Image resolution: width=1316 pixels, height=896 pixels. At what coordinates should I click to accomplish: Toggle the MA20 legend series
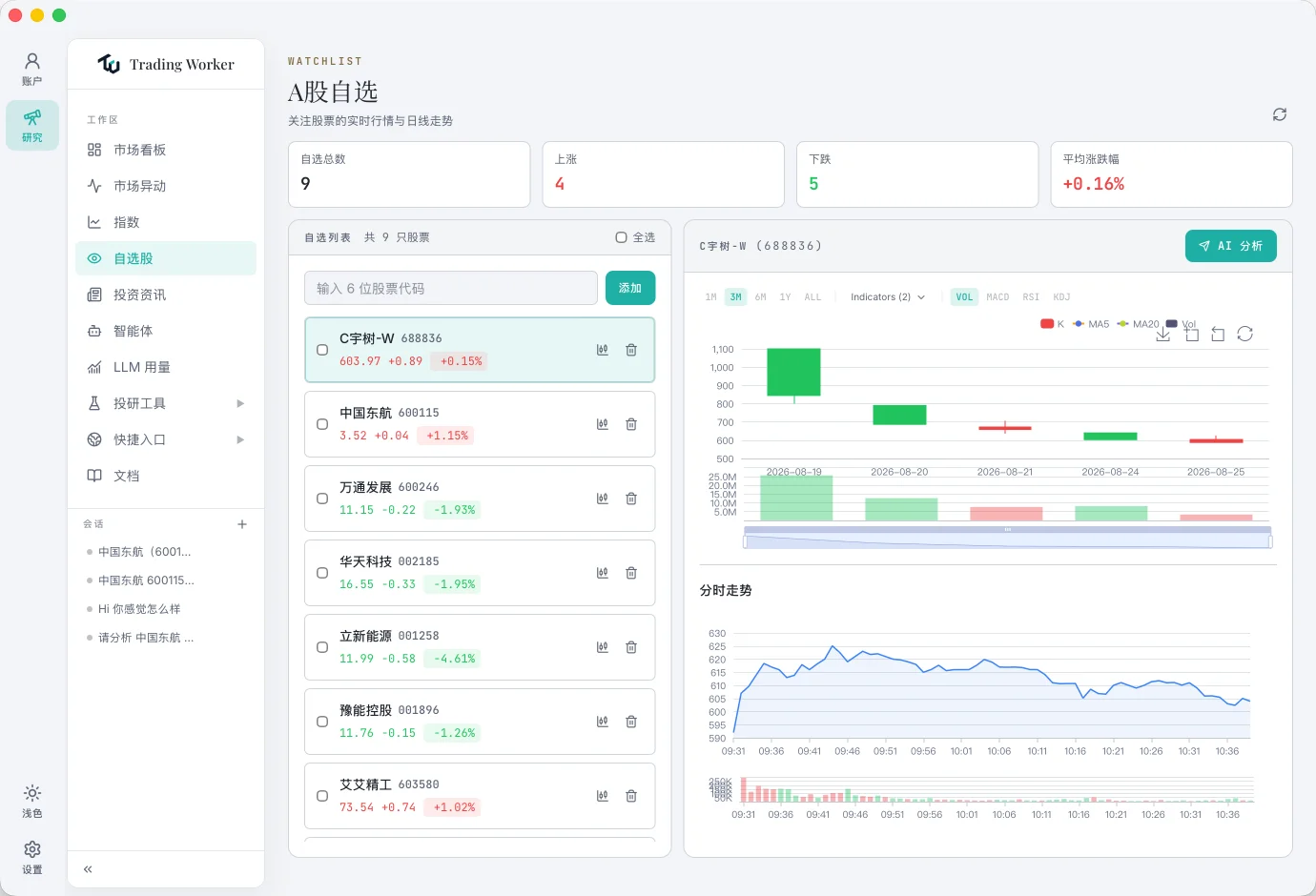coord(1138,324)
